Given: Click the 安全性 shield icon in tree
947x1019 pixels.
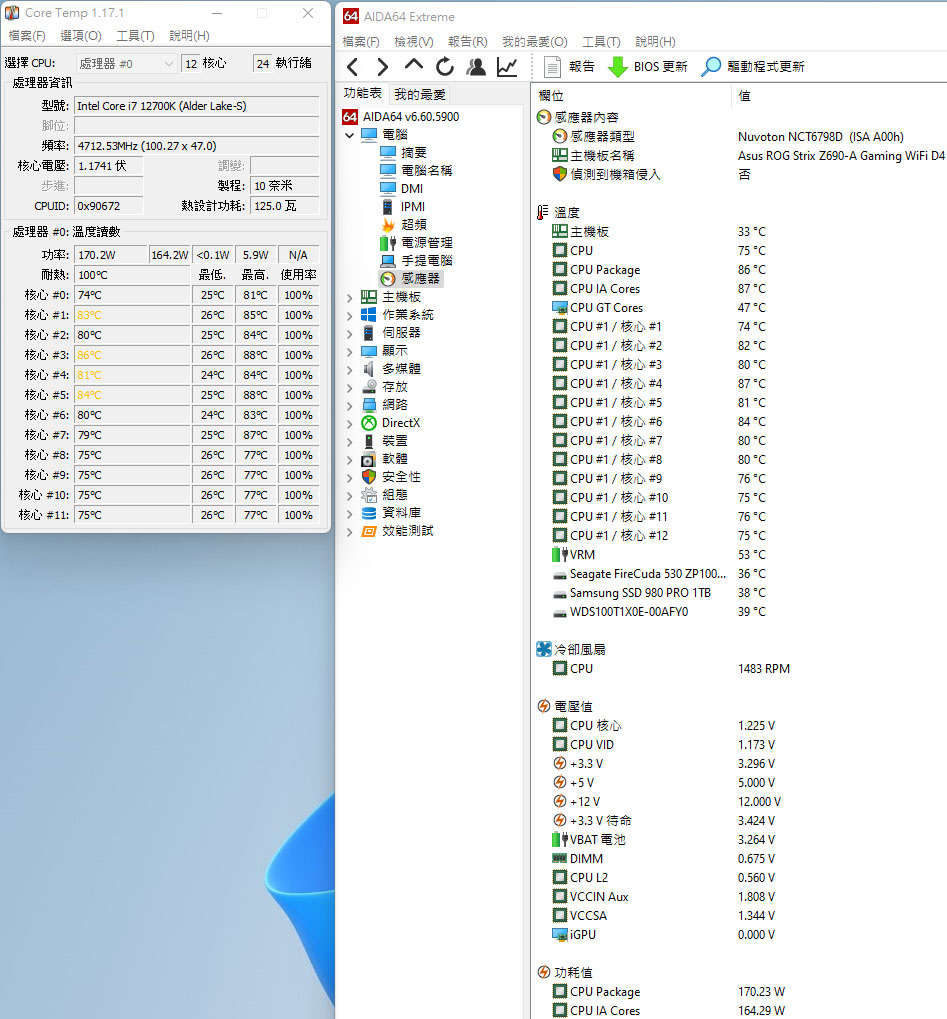Looking at the screenshot, I should tap(369, 477).
